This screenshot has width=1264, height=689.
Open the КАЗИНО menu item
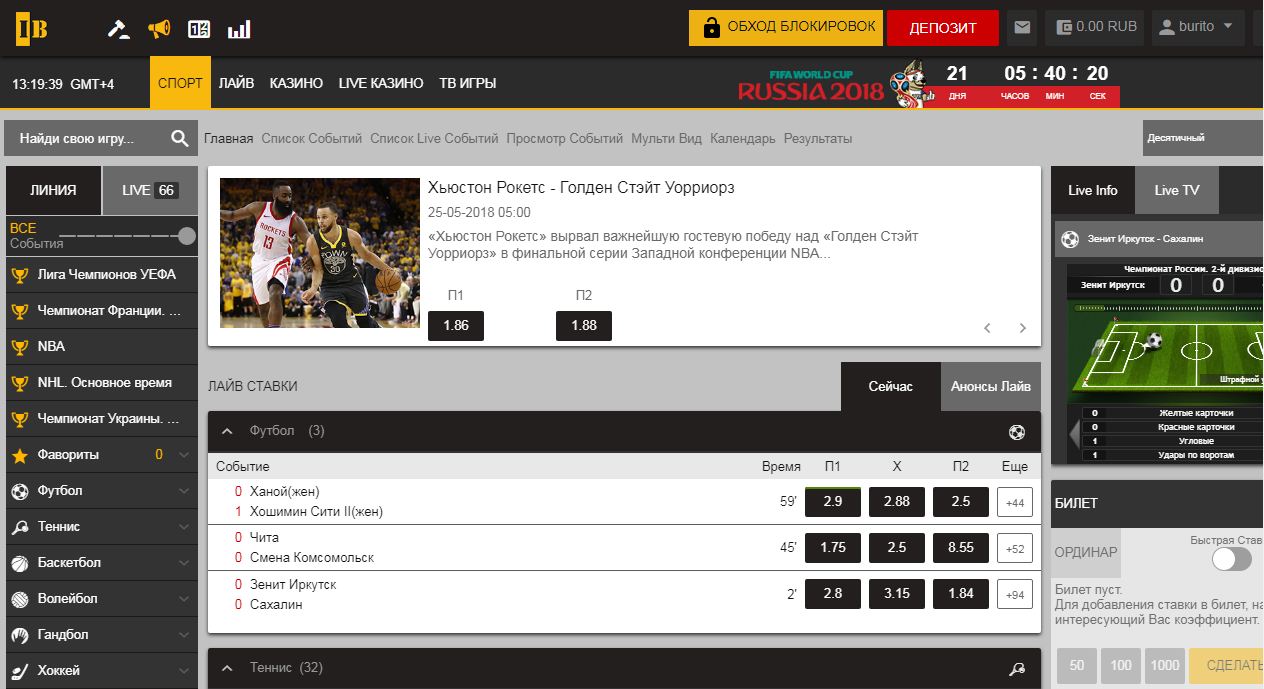tap(296, 83)
